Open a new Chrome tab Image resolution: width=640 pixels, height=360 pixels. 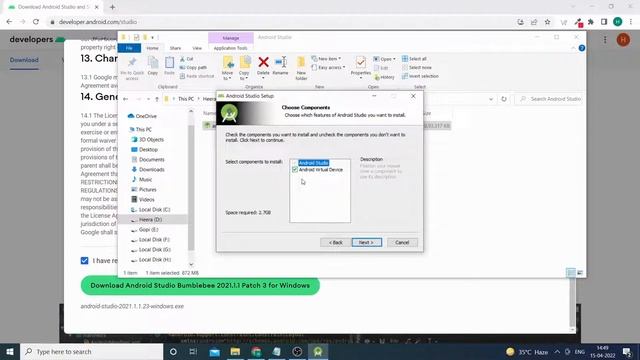pyautogui.click(x=112, y=7)
